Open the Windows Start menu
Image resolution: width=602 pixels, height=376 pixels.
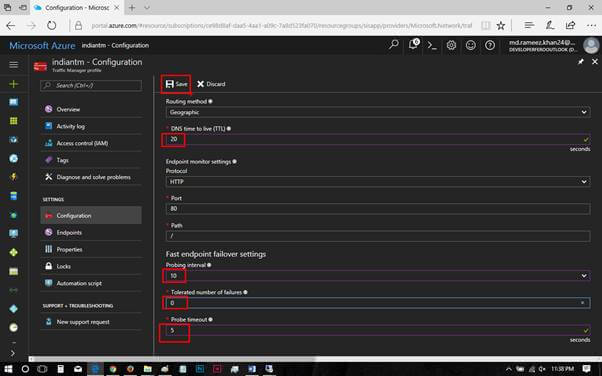pos(8,369)
